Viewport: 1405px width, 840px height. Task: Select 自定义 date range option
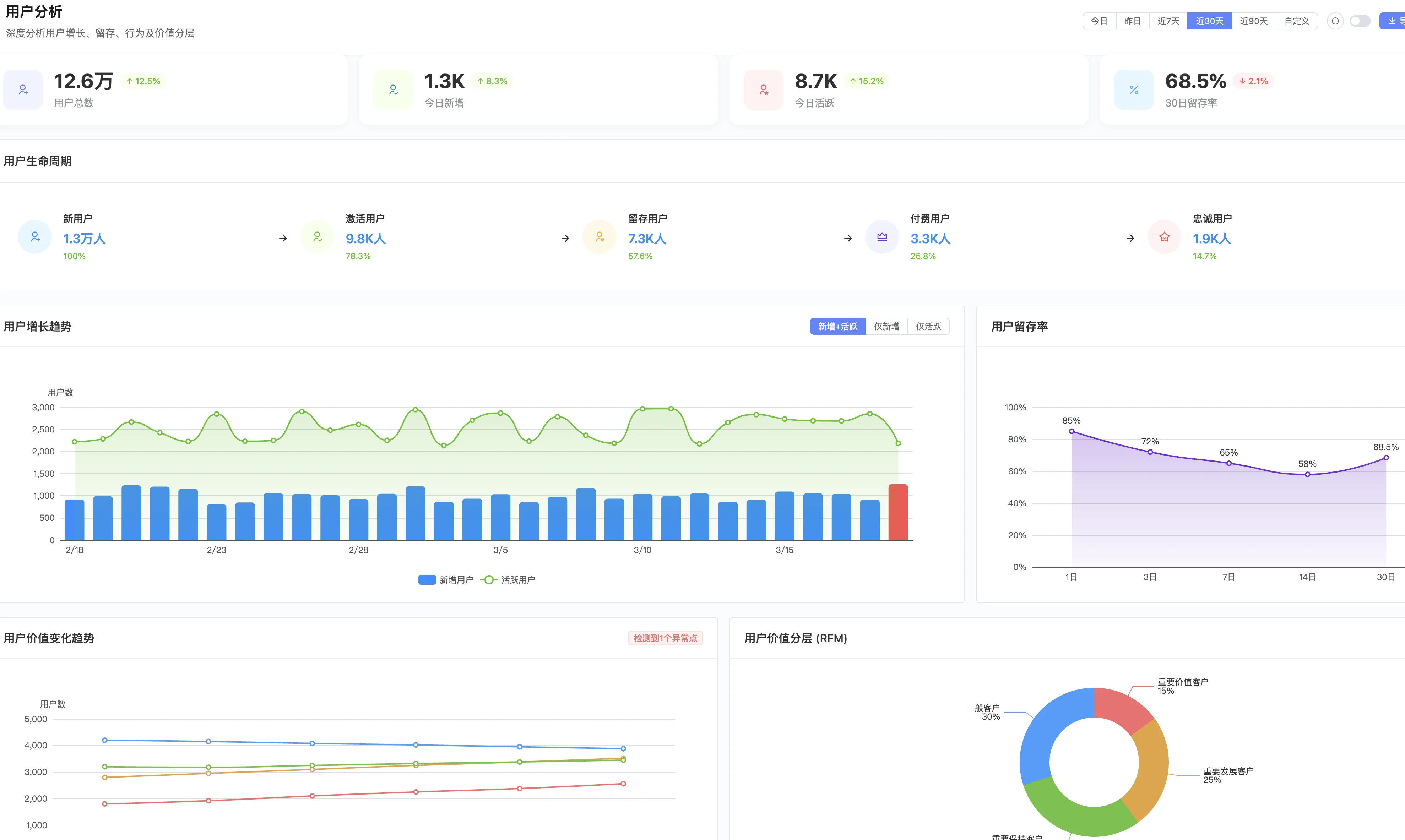[1296, 21]
